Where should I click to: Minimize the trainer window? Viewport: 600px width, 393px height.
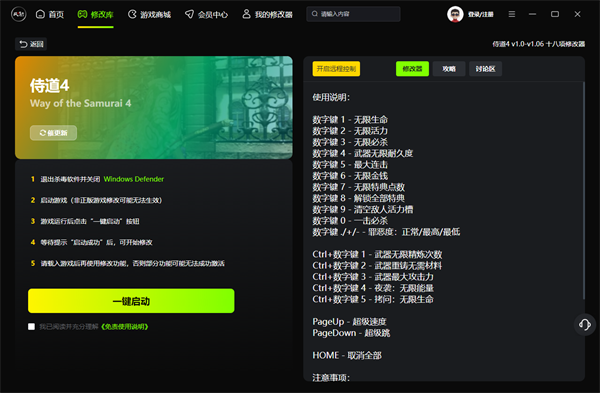[532, 14]
